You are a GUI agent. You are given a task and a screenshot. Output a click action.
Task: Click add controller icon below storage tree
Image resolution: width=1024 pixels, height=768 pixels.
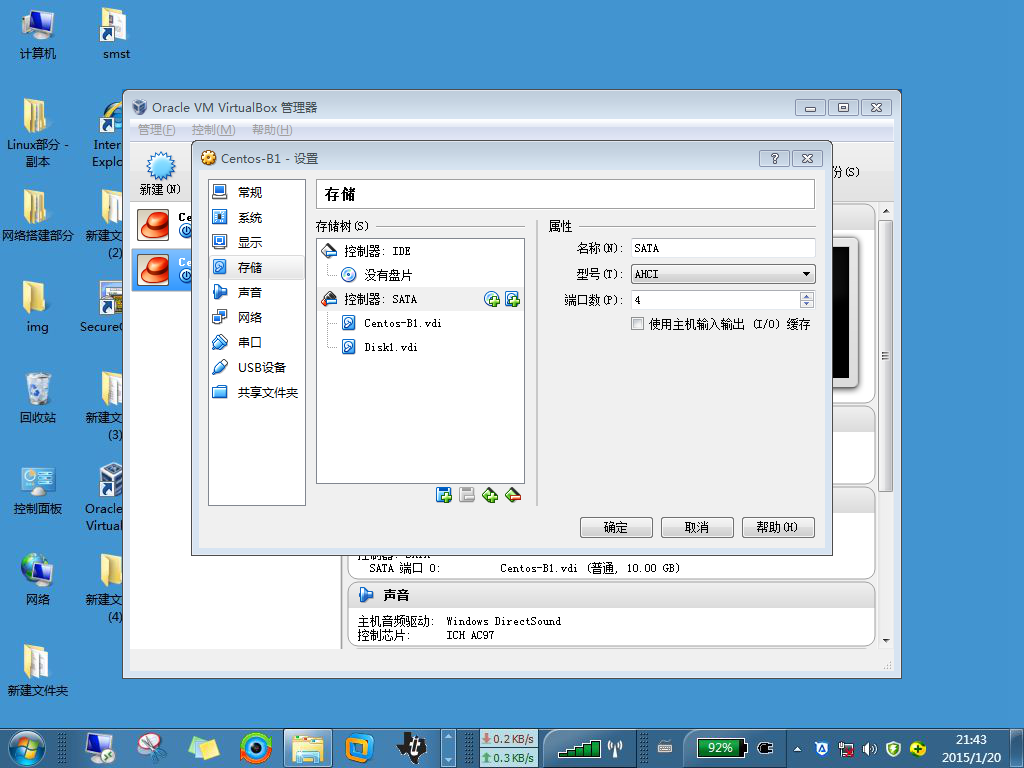[443, 495]
